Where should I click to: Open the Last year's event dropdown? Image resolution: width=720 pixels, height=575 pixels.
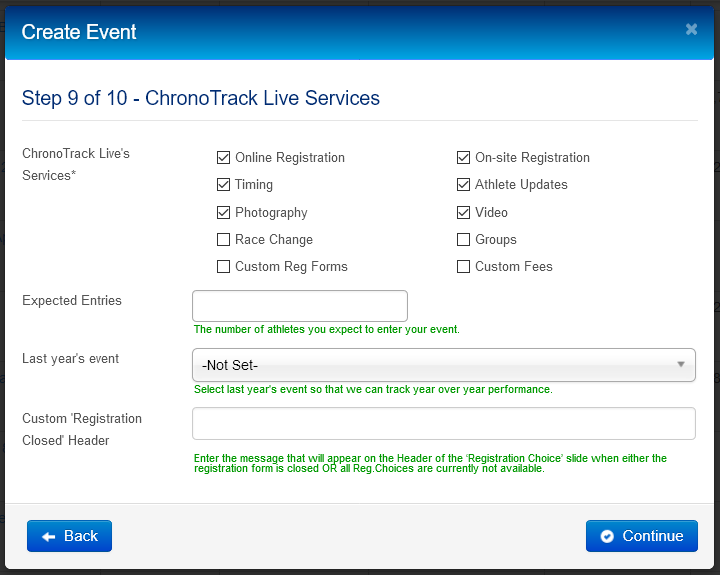[x=444, y=365]
